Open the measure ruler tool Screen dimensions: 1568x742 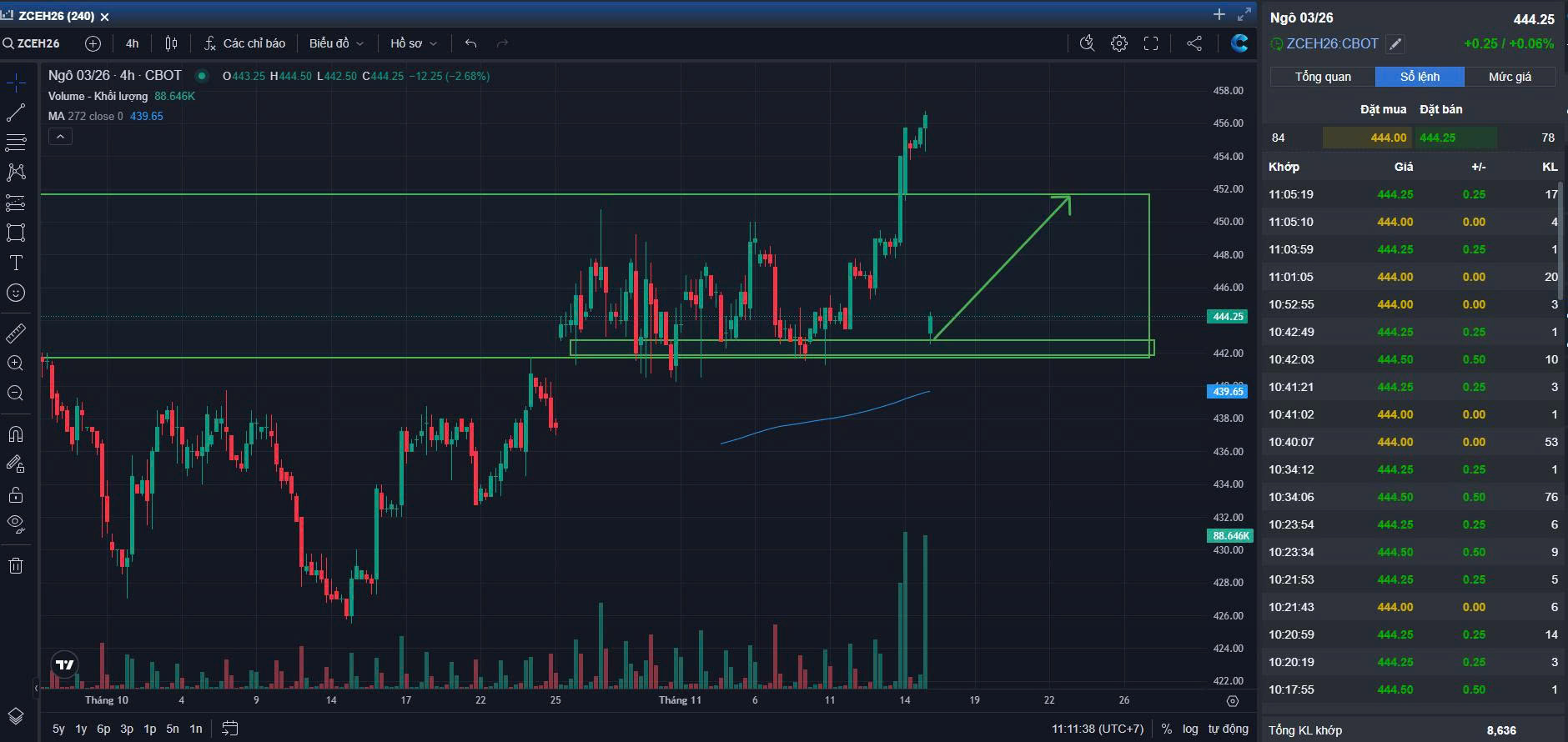(16, 333)
